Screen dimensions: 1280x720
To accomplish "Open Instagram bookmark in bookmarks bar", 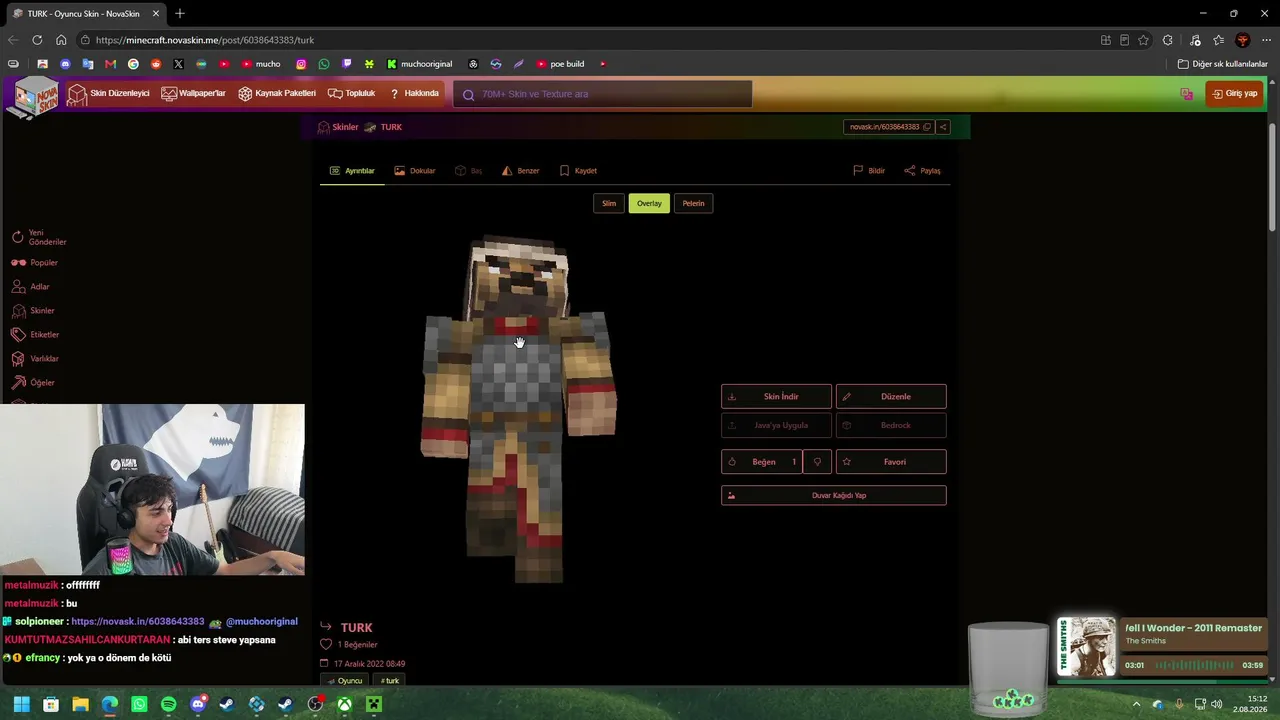I will tap(301, 64).
